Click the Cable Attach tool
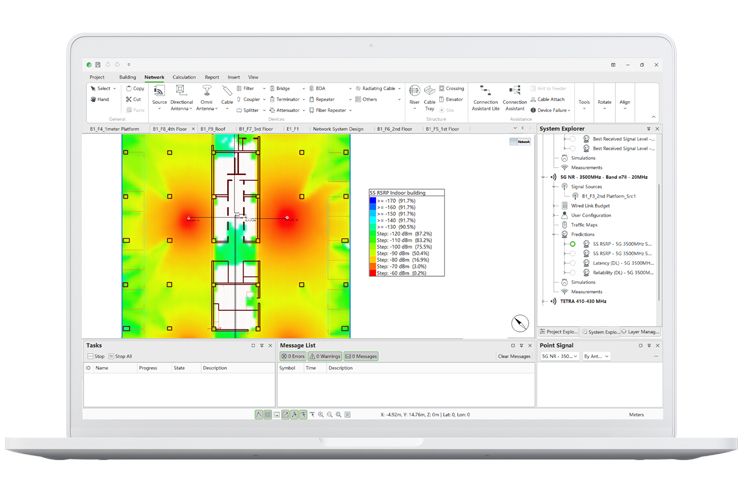Image resolution: width=744 pixels, height=481 pixels. click(548, 99)
